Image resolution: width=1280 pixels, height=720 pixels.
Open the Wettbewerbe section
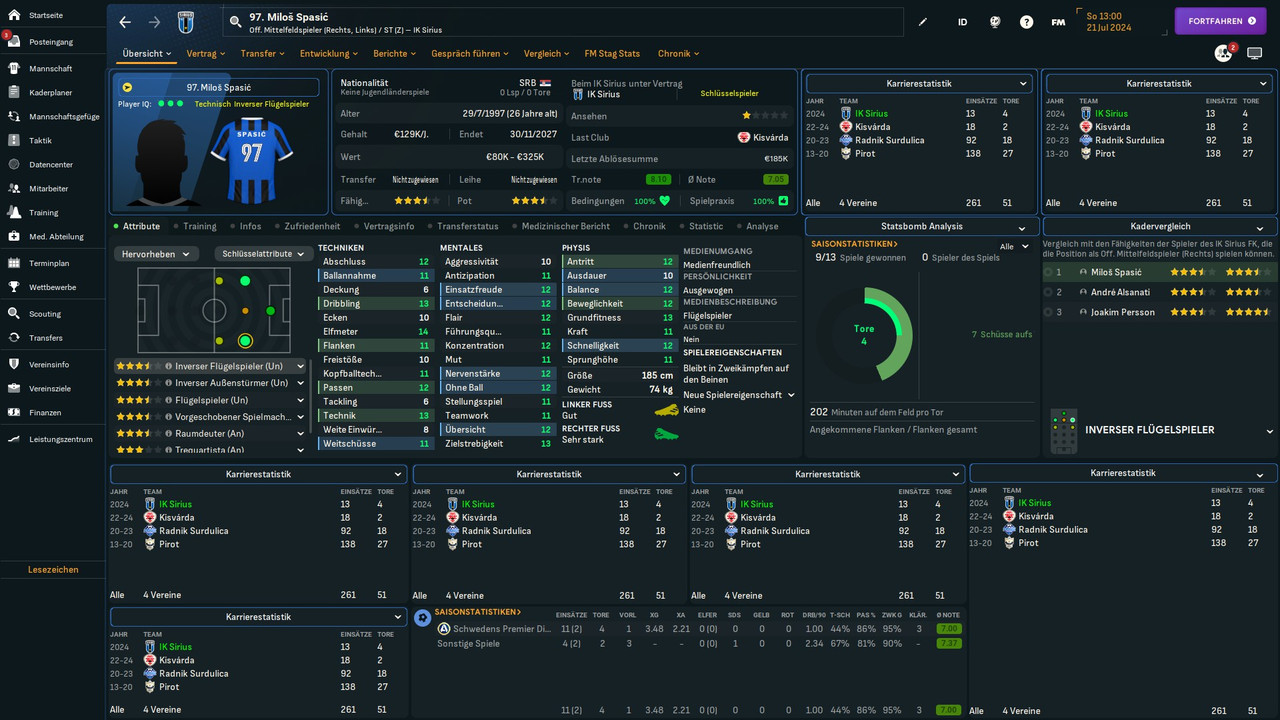(52, 287)
